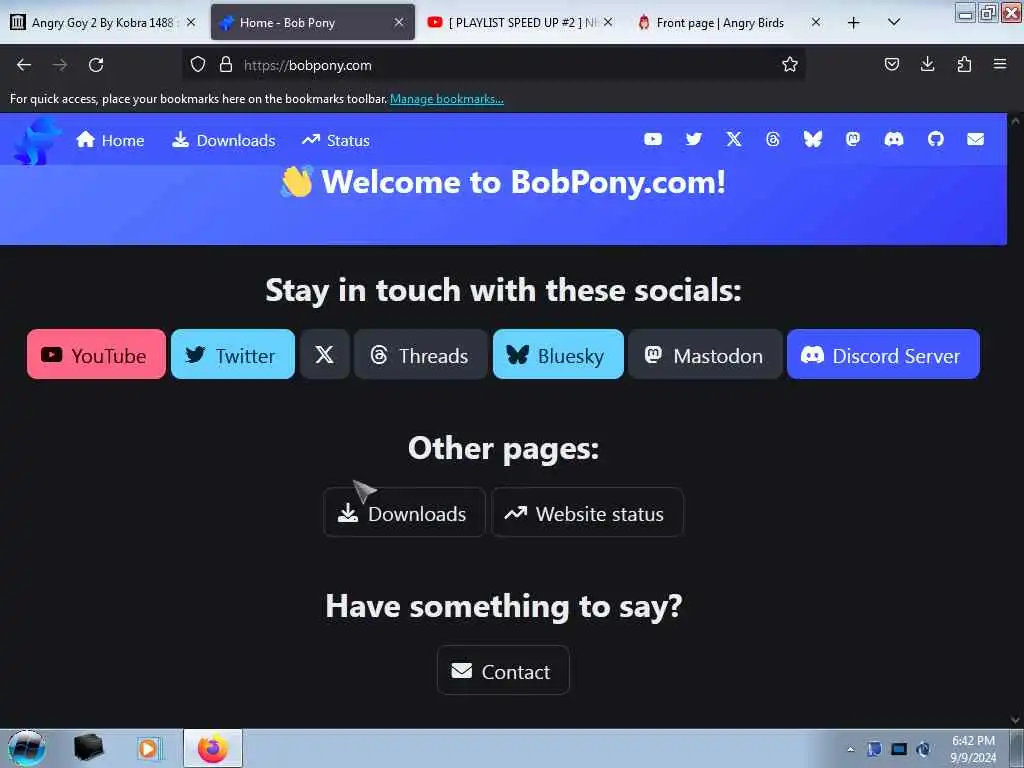This screenshot has width=1024, height=768.
Task: Open a new tab with plus icon
Action: pyautogui.click(x=853, y=23)
